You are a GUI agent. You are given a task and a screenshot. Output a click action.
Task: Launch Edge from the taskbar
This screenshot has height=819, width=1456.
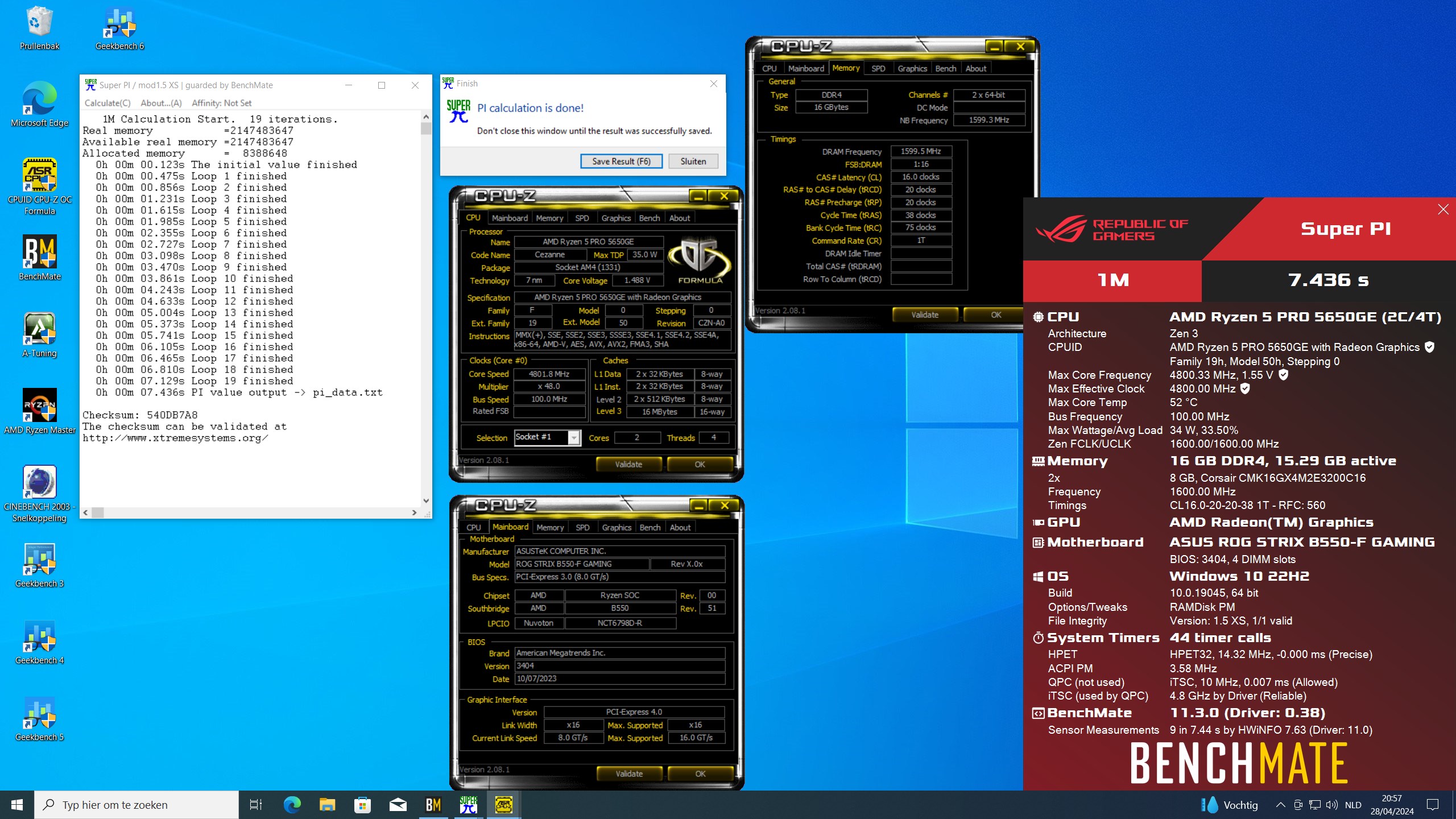point(292,805)
